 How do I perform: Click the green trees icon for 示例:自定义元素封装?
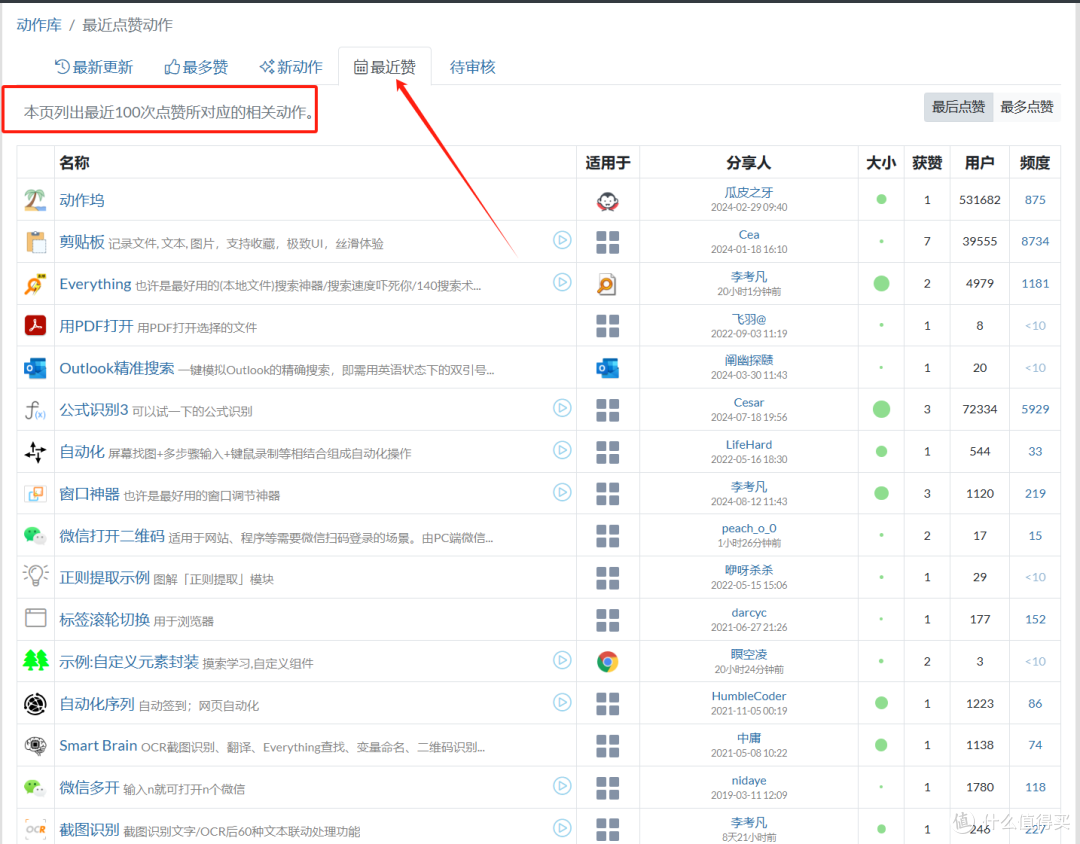(35, 660)
